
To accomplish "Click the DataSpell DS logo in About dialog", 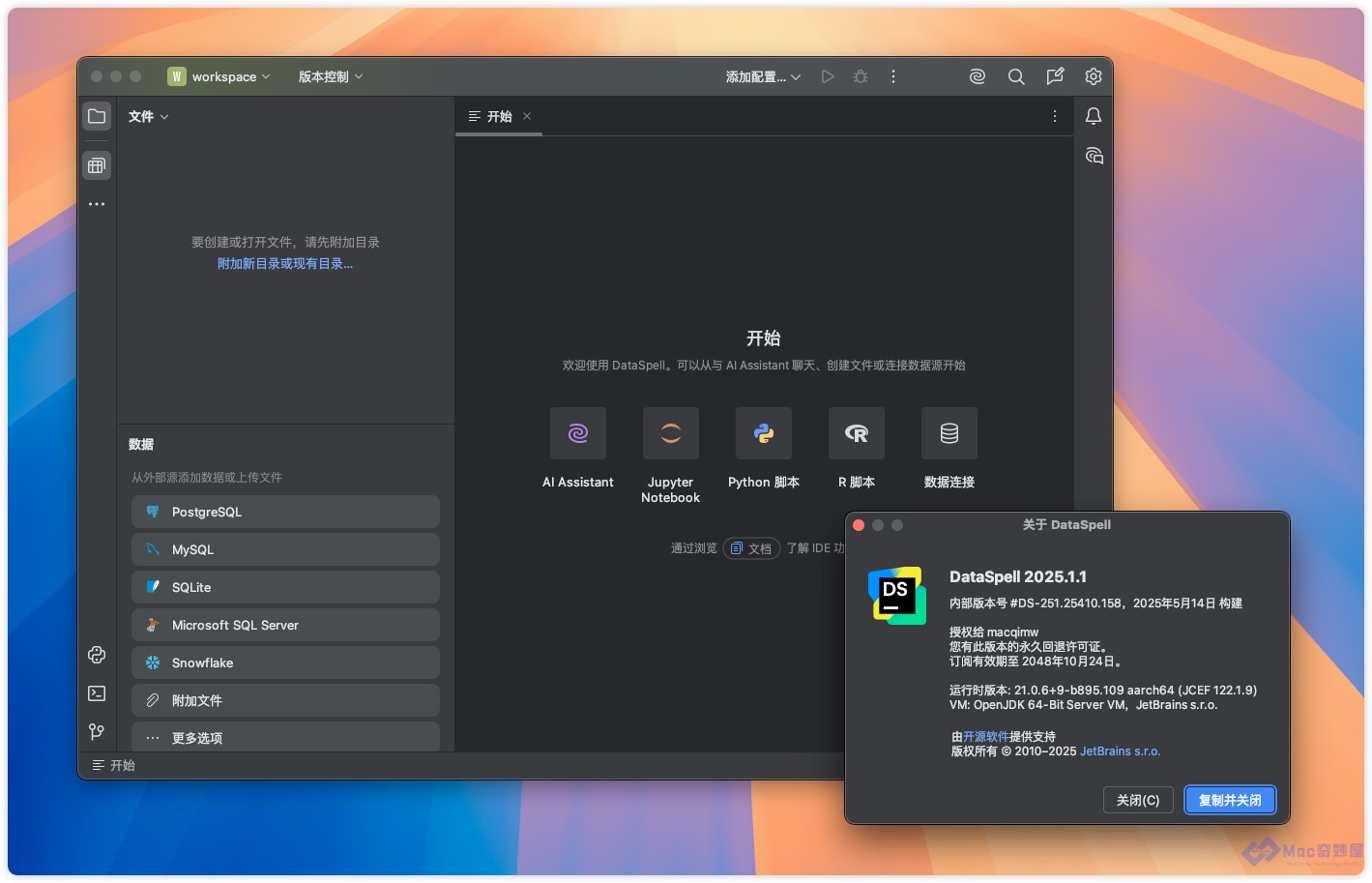I will (897, 596).
